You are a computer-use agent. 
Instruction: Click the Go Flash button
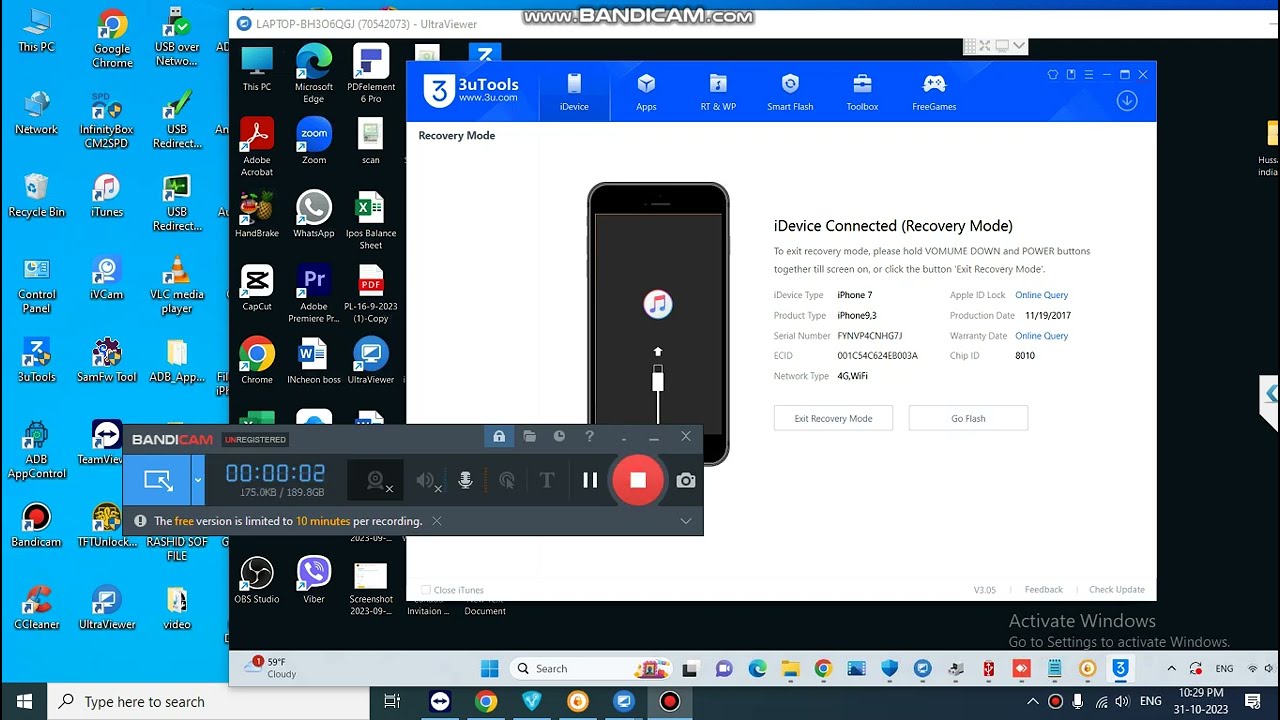coord(968,419)
